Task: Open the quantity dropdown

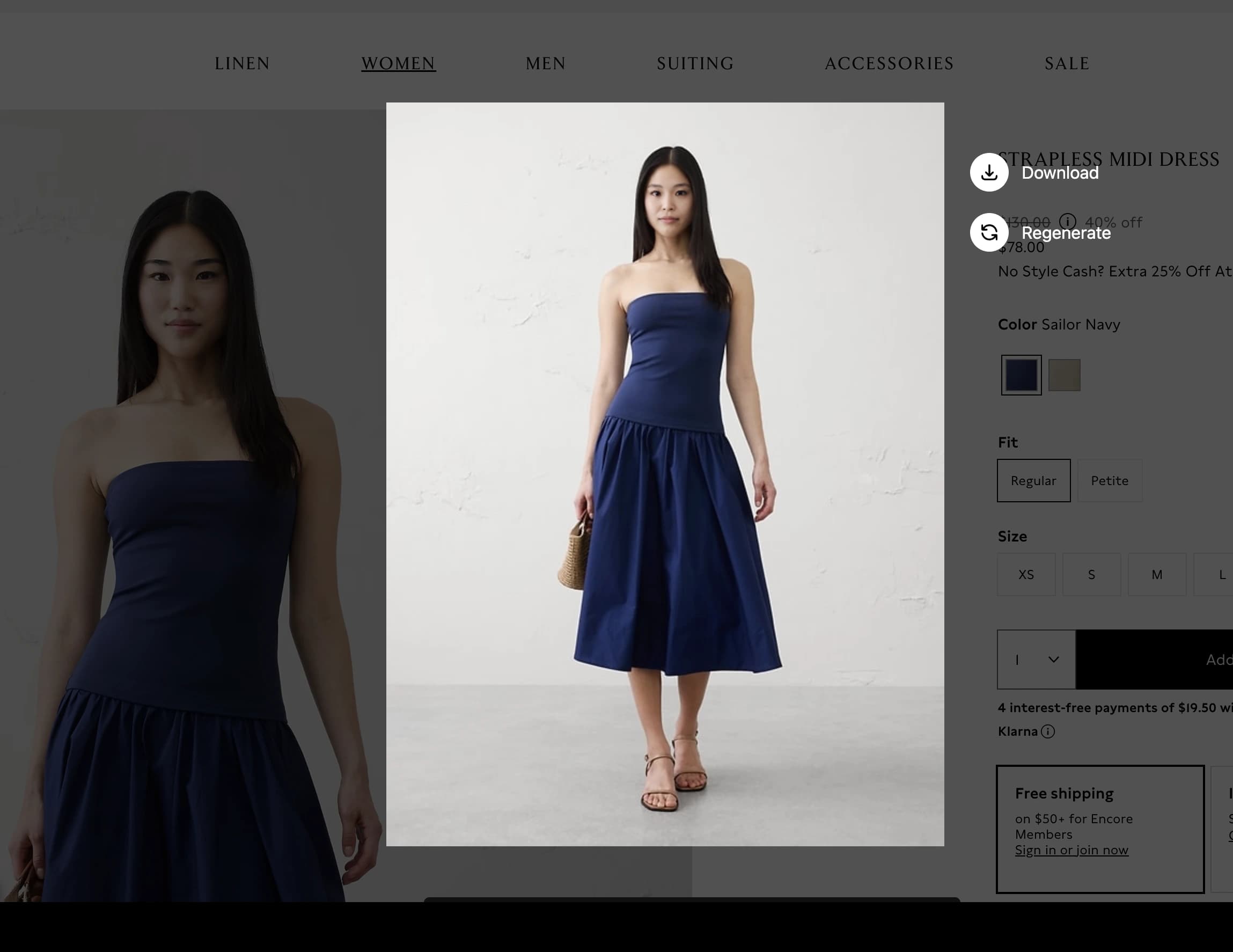Action: pos(1037,660)
